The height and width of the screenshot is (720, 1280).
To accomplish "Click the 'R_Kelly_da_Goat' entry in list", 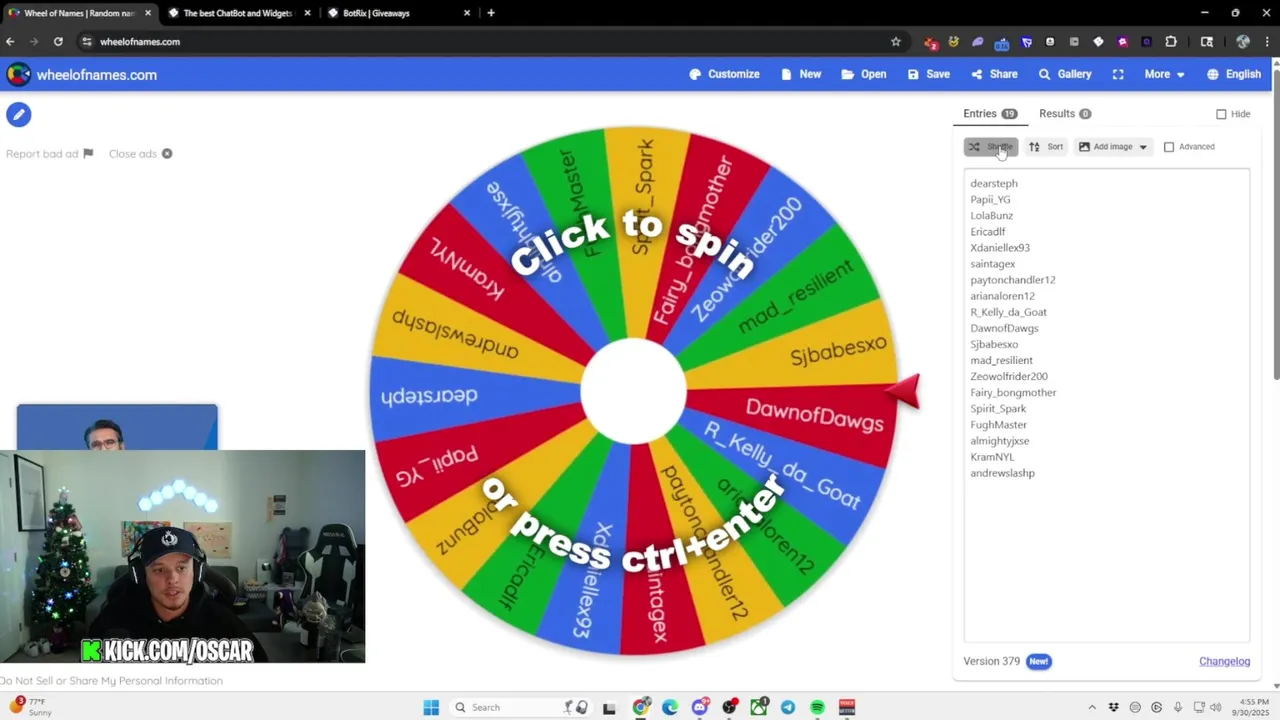I will point(1008,312).
